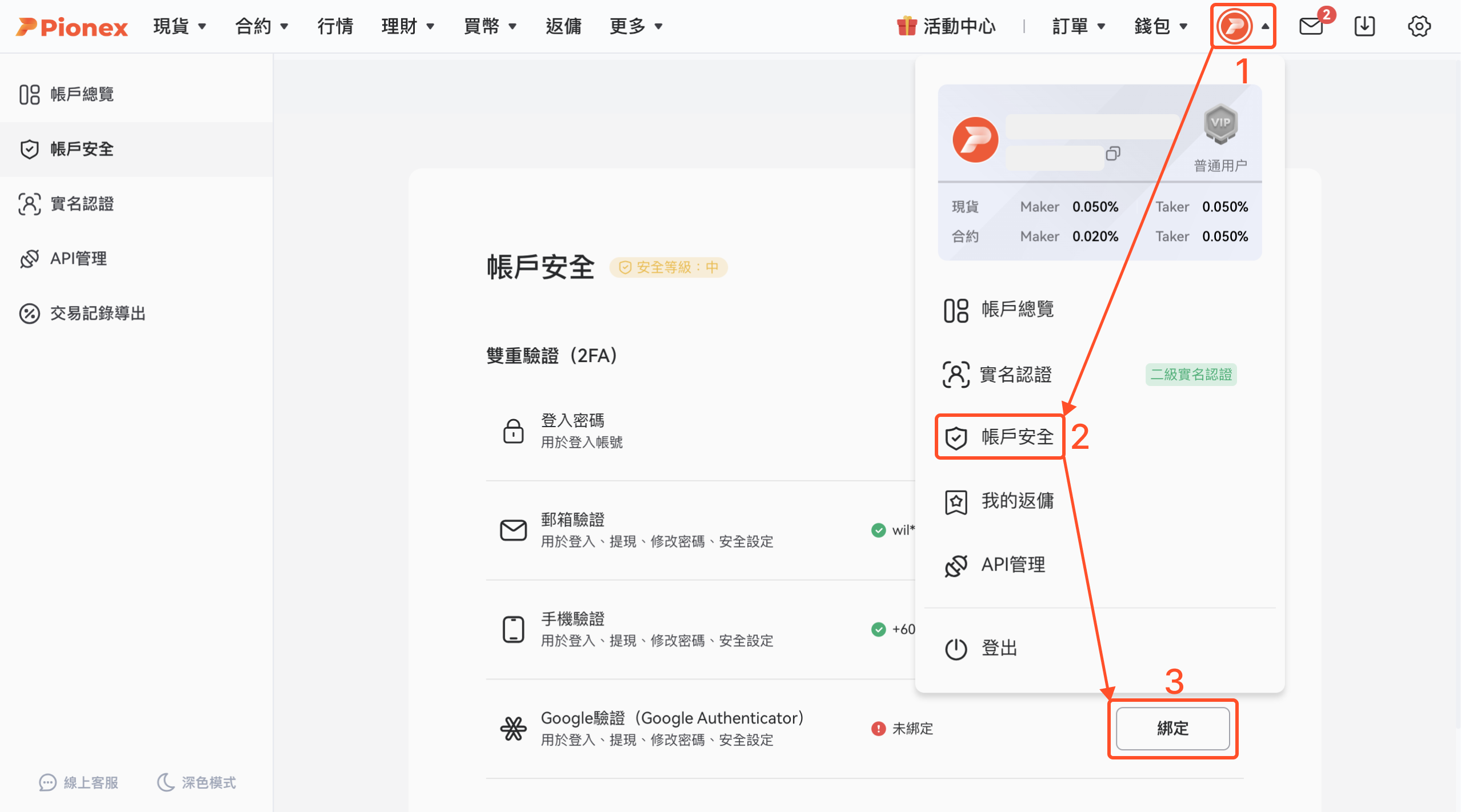1461x812 pixels.
Task: Open the 錢包 dropdown
Action: tap(1161, 26)
